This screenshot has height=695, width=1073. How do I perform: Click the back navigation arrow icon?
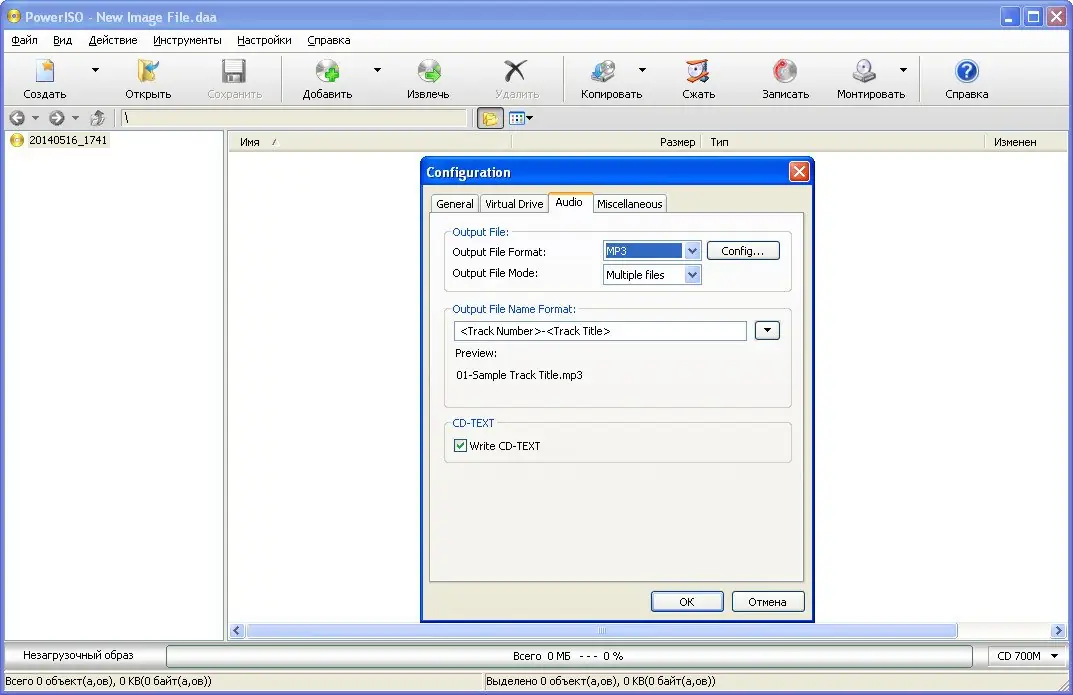17,118
